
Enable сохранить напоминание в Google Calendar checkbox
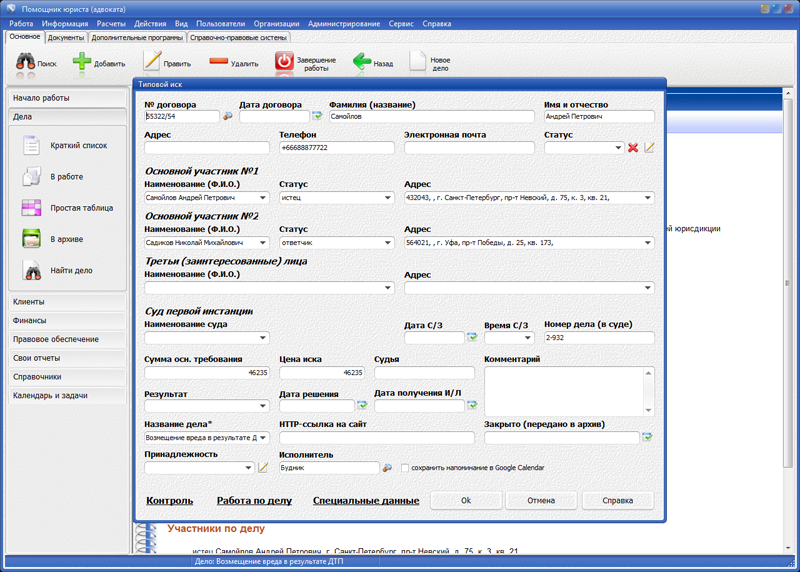coord(405,468)
